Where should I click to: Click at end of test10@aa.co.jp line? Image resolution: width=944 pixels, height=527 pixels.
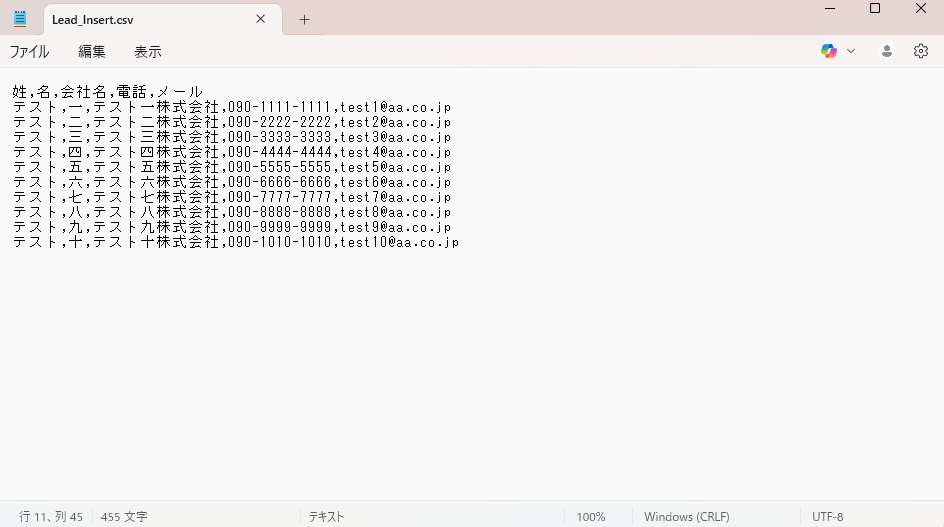pos(460,242)
